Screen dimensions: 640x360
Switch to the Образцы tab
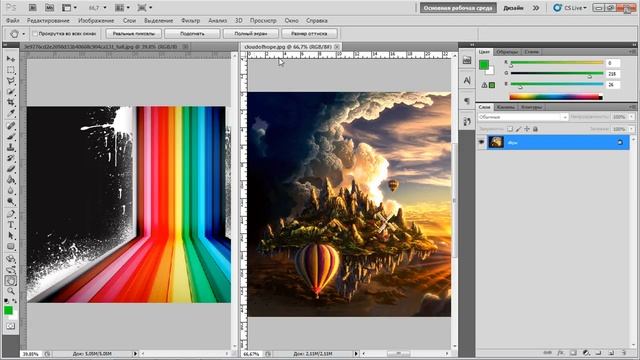507,52
